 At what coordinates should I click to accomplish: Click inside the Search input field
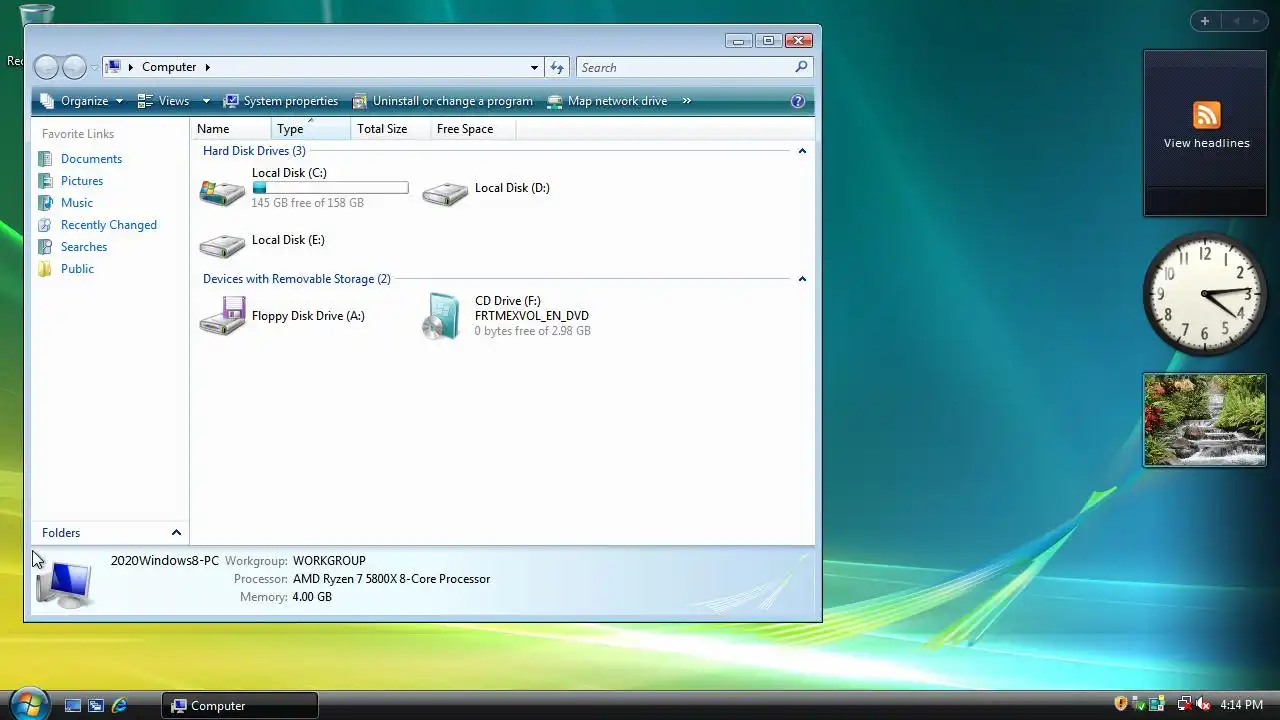coord(686,67)
